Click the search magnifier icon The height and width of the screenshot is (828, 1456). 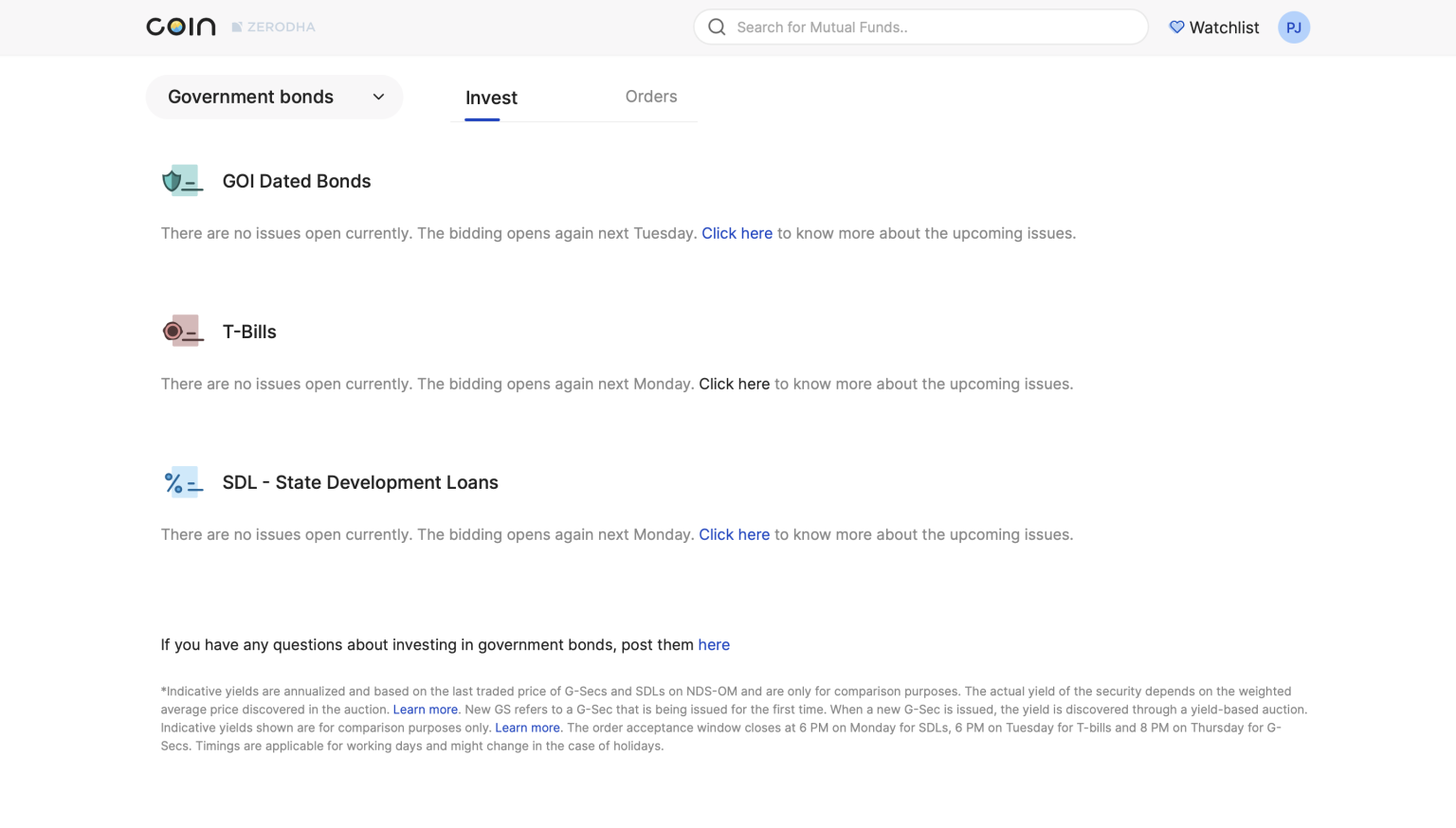tap(718, 27)
